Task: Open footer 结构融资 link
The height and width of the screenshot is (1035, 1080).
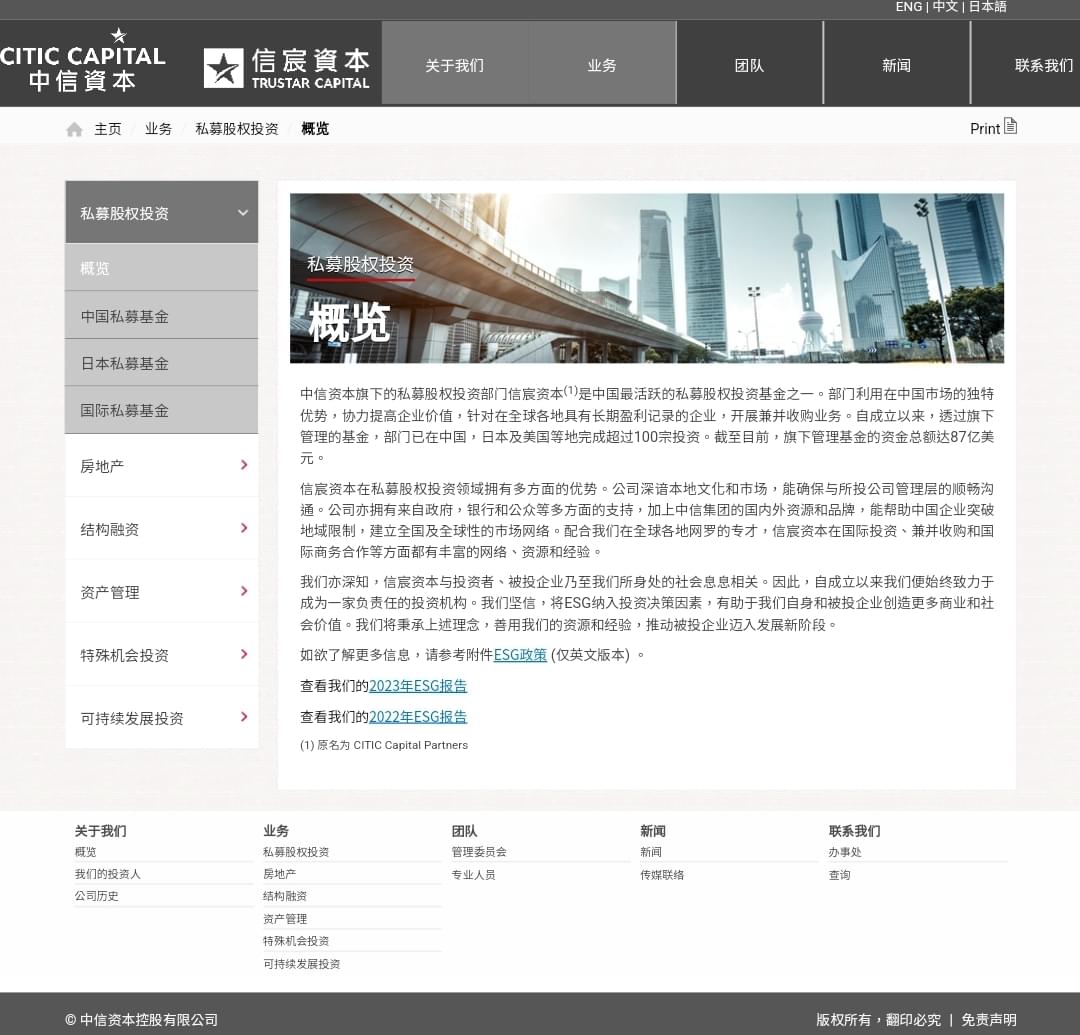Action: click(285, 896)
